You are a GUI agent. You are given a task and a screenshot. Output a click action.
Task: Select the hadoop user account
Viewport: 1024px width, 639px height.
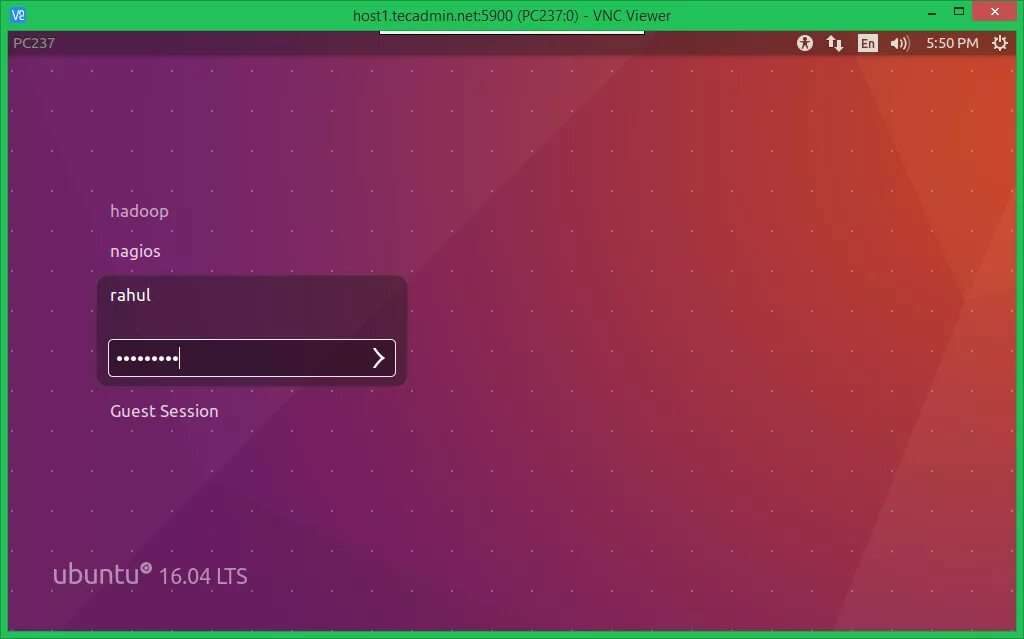[139, 211]
